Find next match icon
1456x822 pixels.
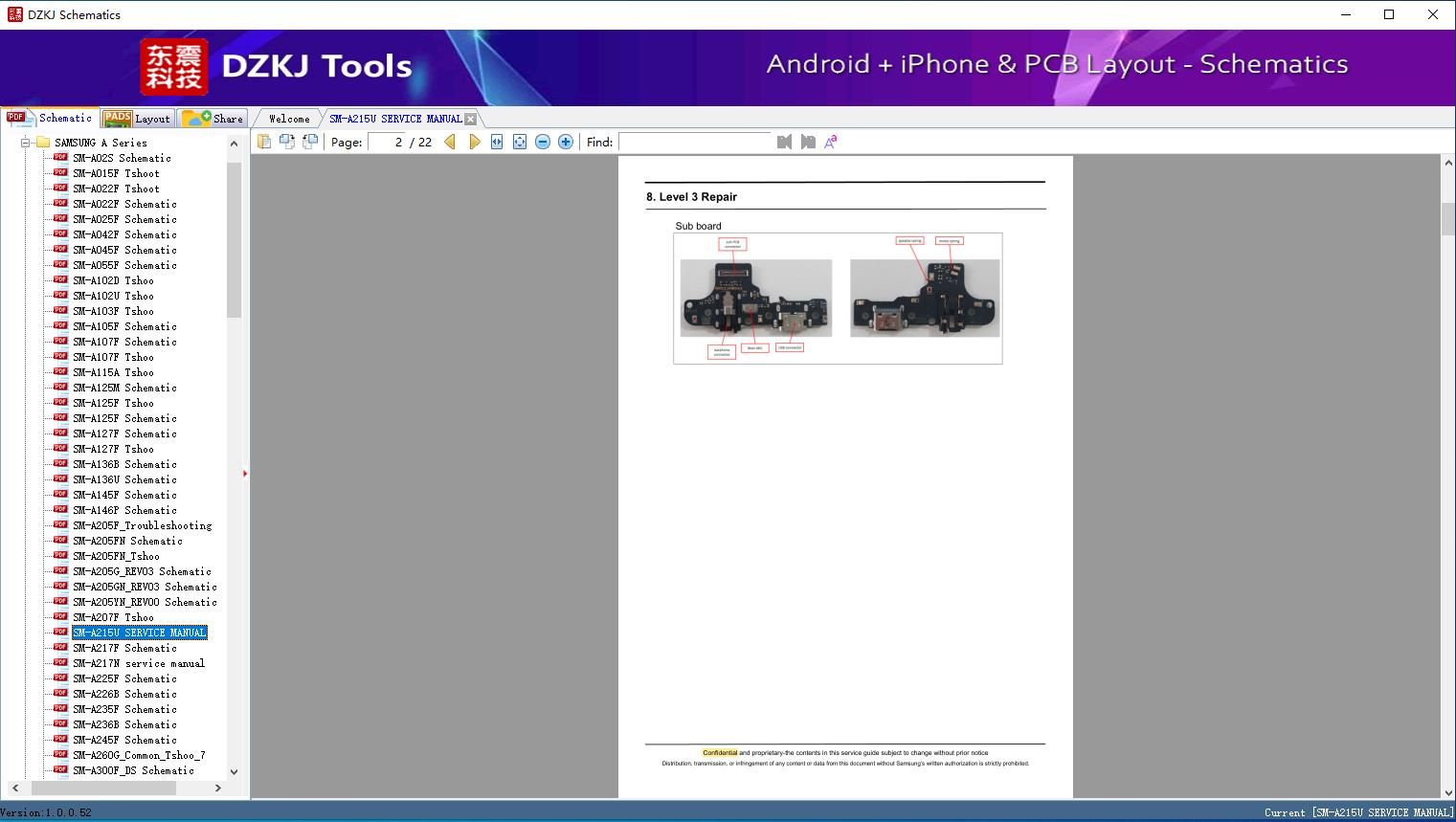point(808,142)
